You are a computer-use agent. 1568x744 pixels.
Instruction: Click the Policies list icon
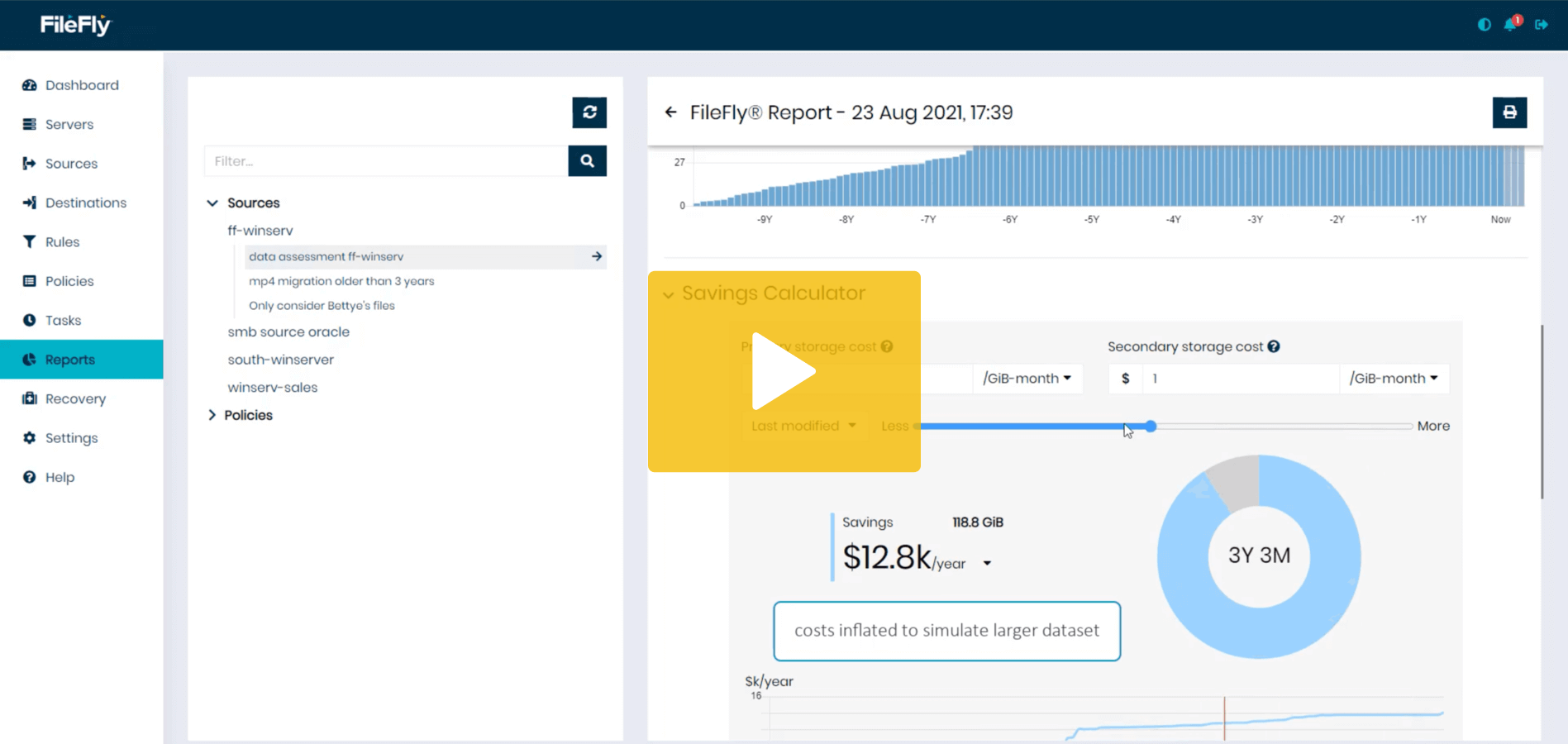[x=30, y=281]
